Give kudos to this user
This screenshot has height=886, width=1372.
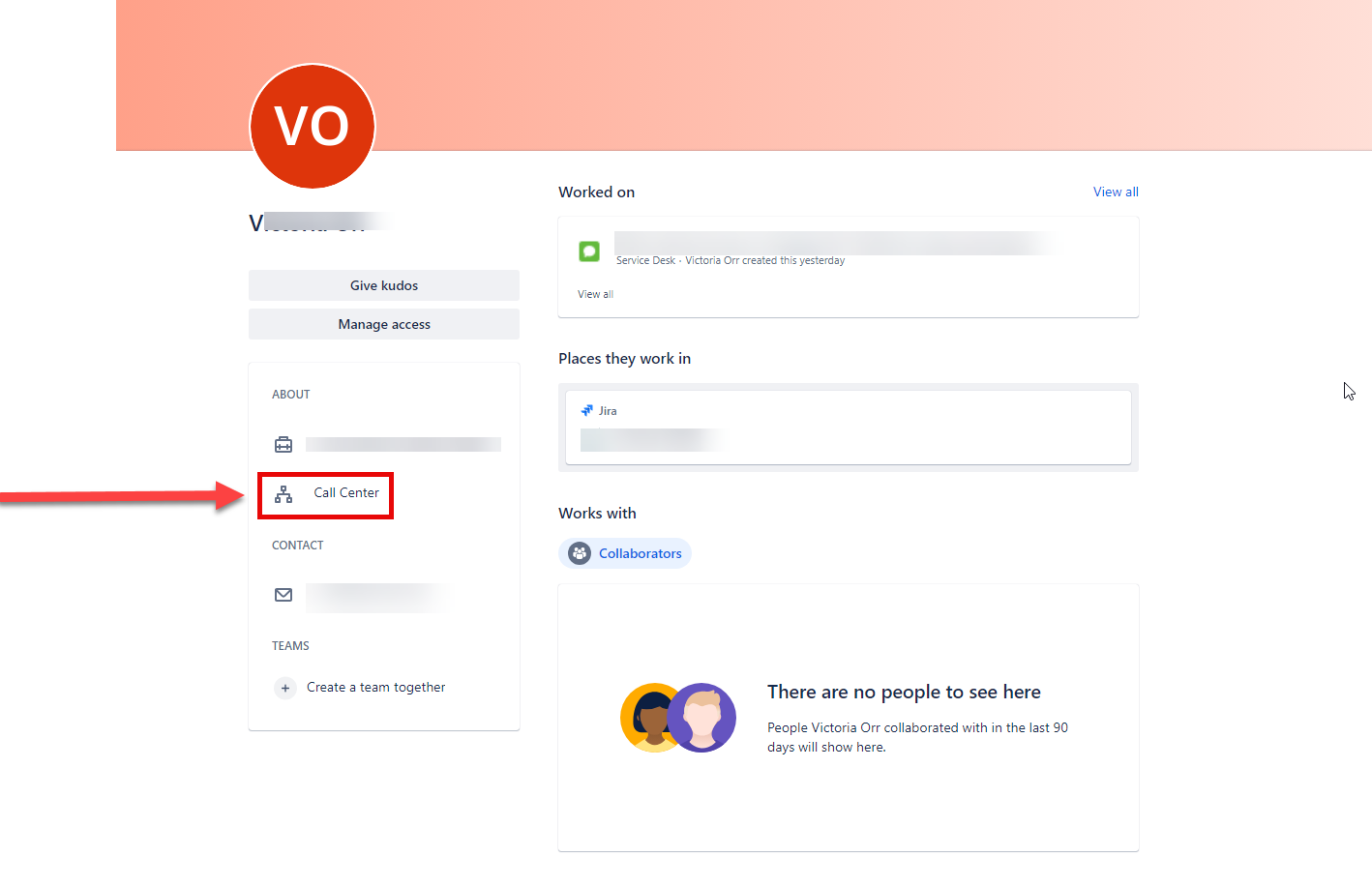384,285
